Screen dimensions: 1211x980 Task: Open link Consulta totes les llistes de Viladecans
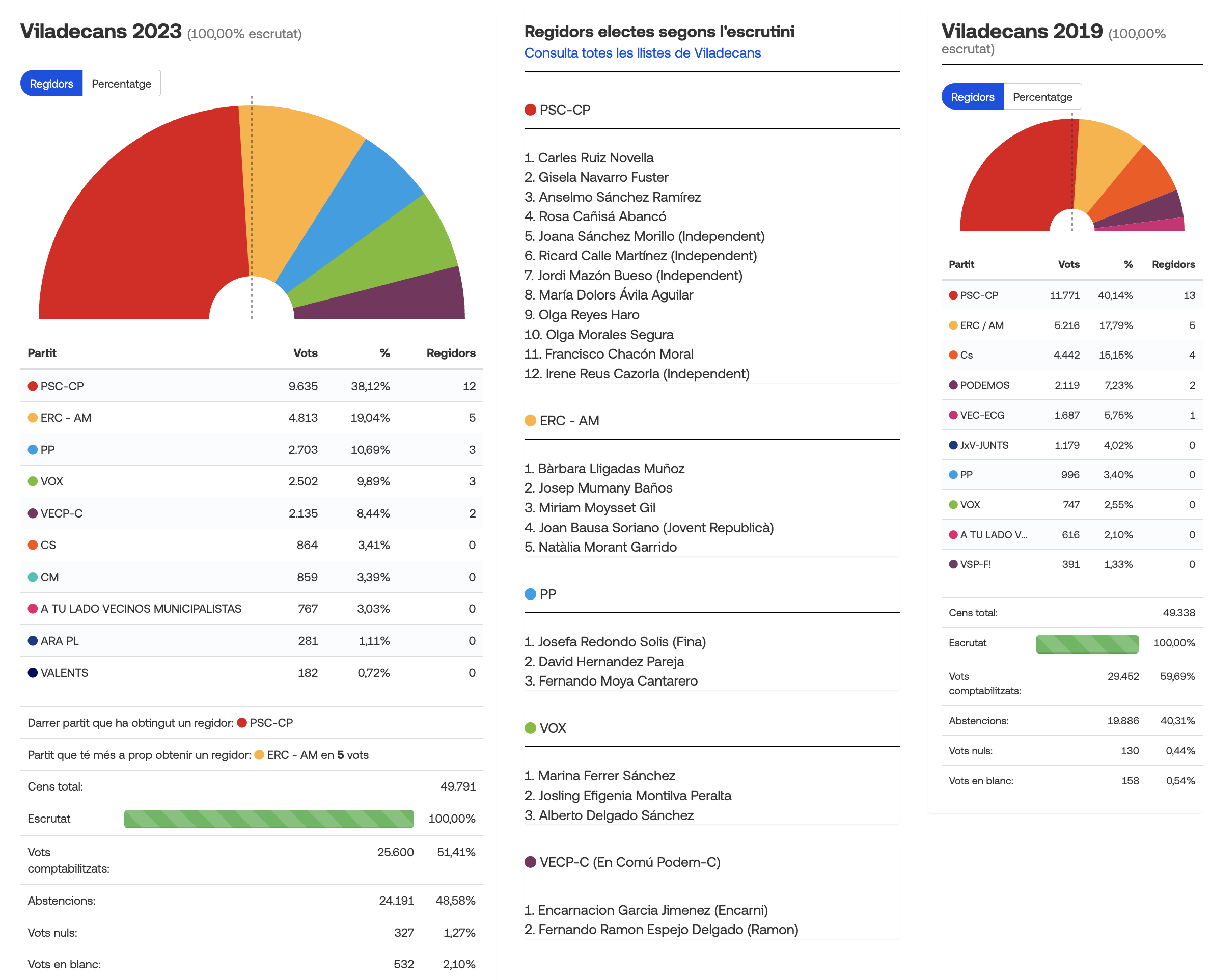tap(642, 53)
